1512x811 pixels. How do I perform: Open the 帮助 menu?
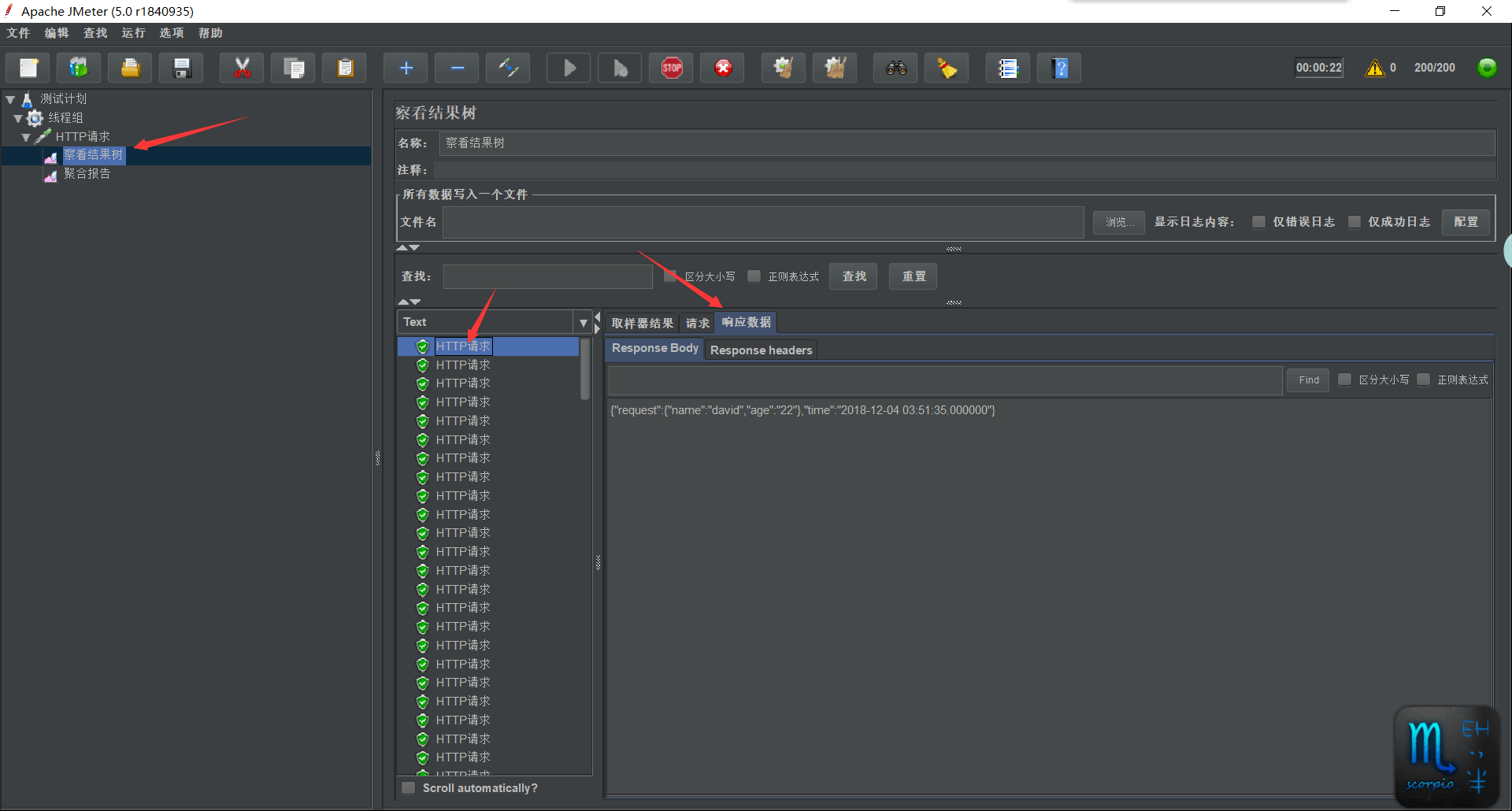click(x=210, y=33)
